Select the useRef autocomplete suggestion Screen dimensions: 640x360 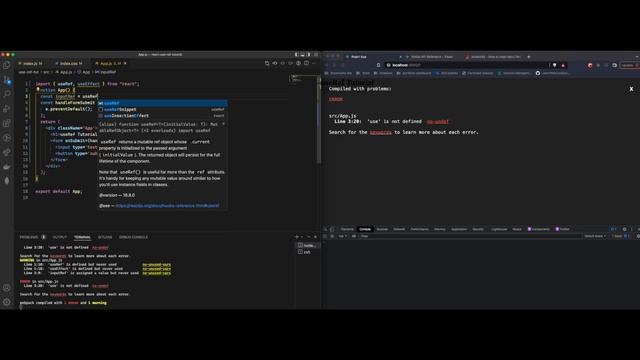pos(162,103)
